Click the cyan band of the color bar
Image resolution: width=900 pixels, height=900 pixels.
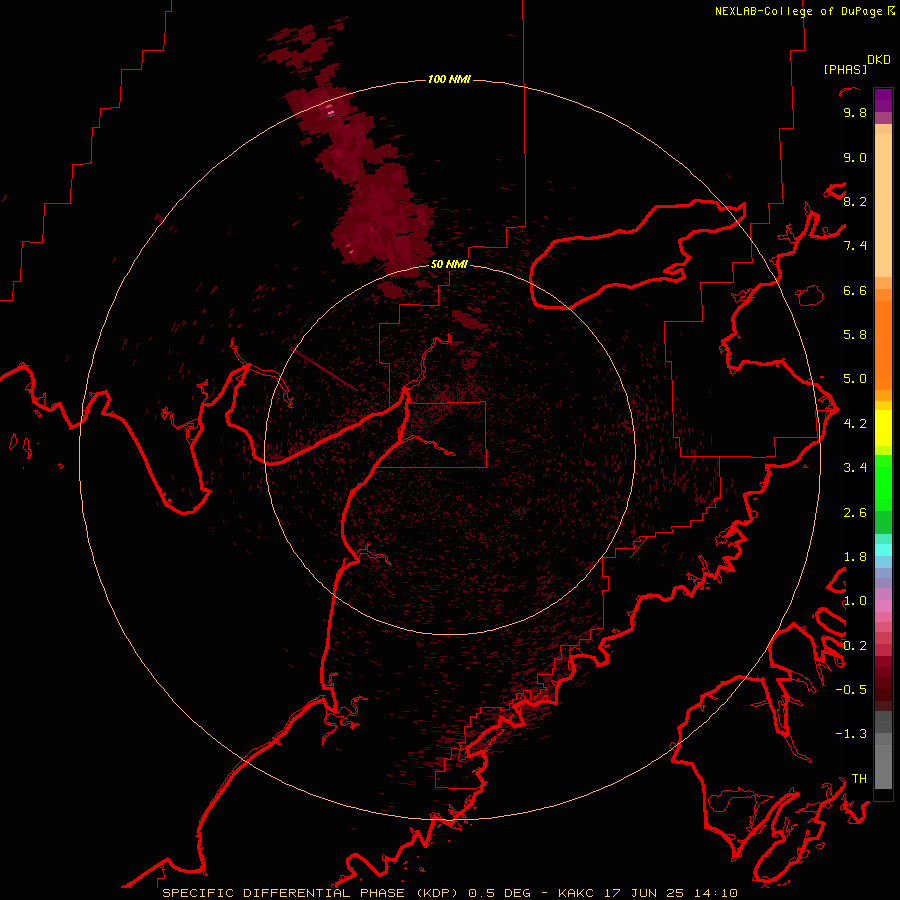[883, 550]
